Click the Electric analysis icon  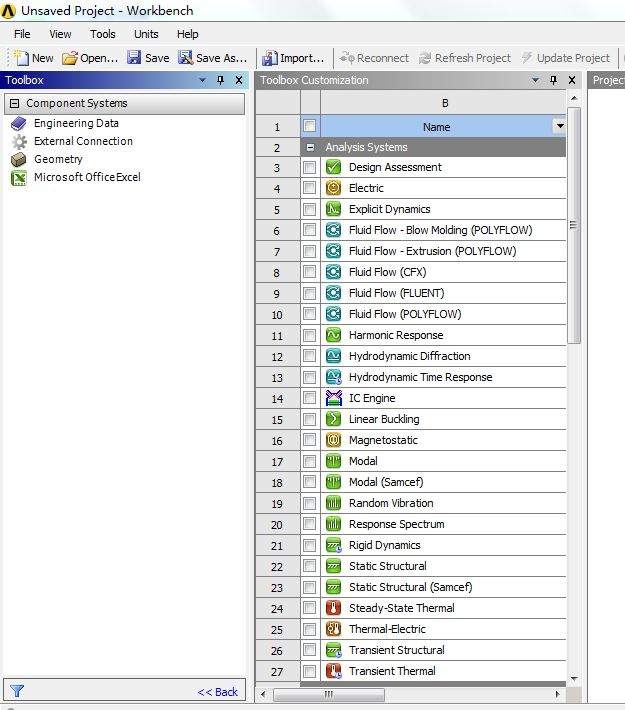334,188
